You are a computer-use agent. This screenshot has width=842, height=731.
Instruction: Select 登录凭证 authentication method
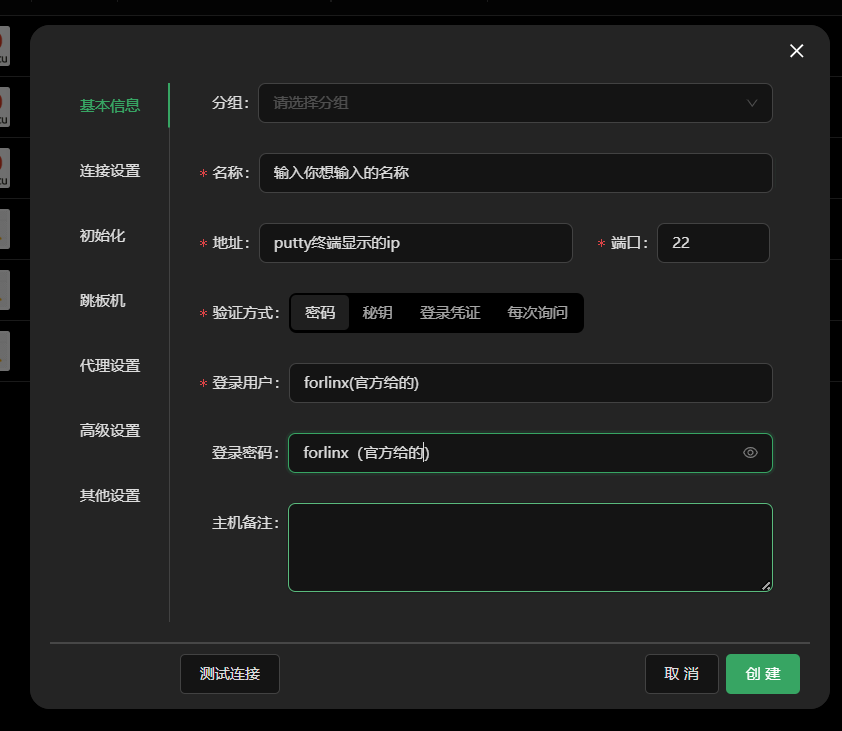(450, 313)
